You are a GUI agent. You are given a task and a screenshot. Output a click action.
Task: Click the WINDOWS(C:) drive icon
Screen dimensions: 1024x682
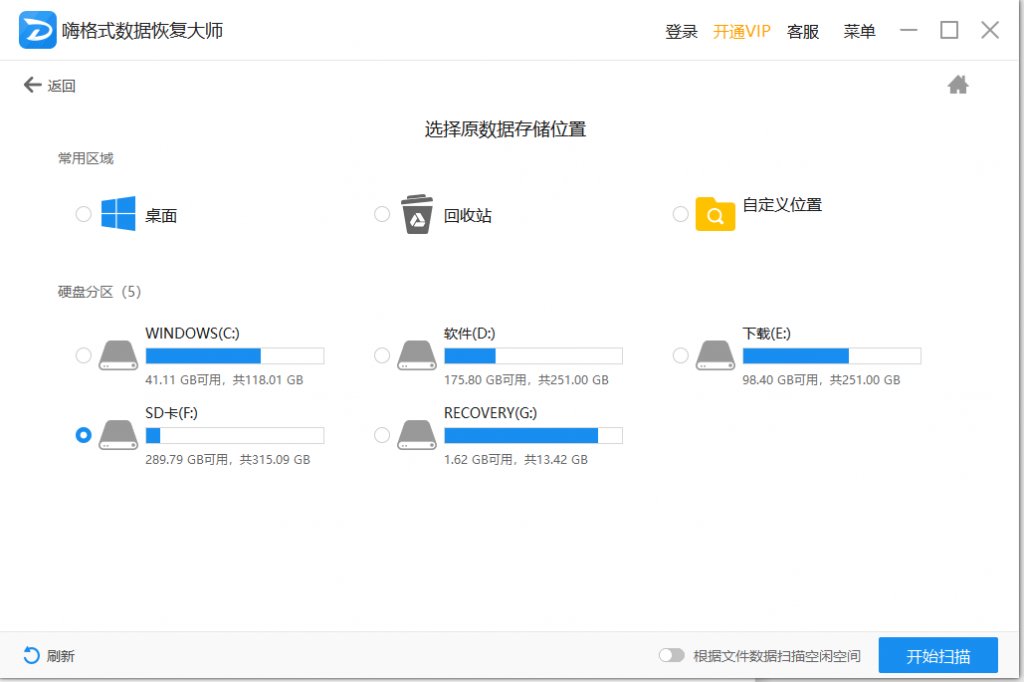tap(119, 355)
